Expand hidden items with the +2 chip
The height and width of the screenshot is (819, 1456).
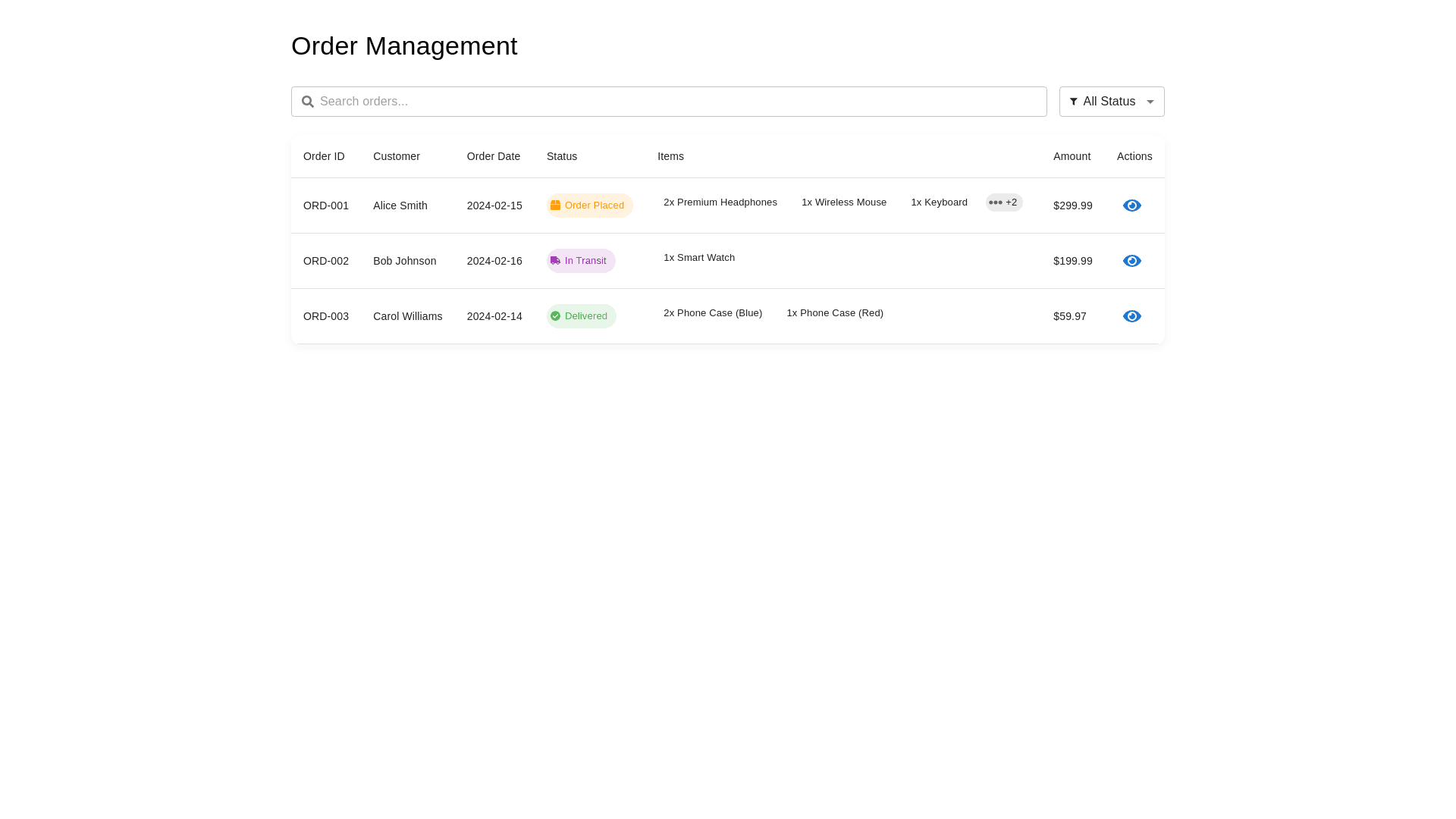1004,202
